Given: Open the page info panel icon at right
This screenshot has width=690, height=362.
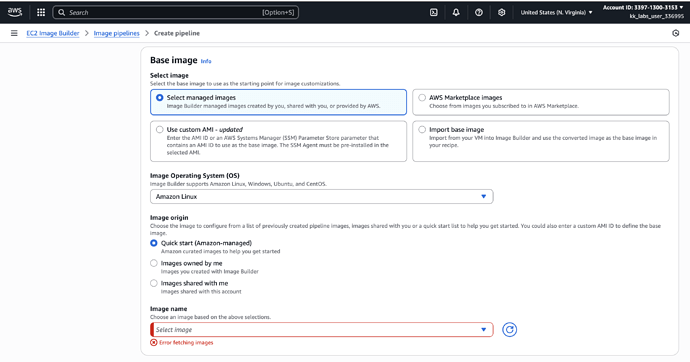Looking at the screenshot, I should click(675, 33).
